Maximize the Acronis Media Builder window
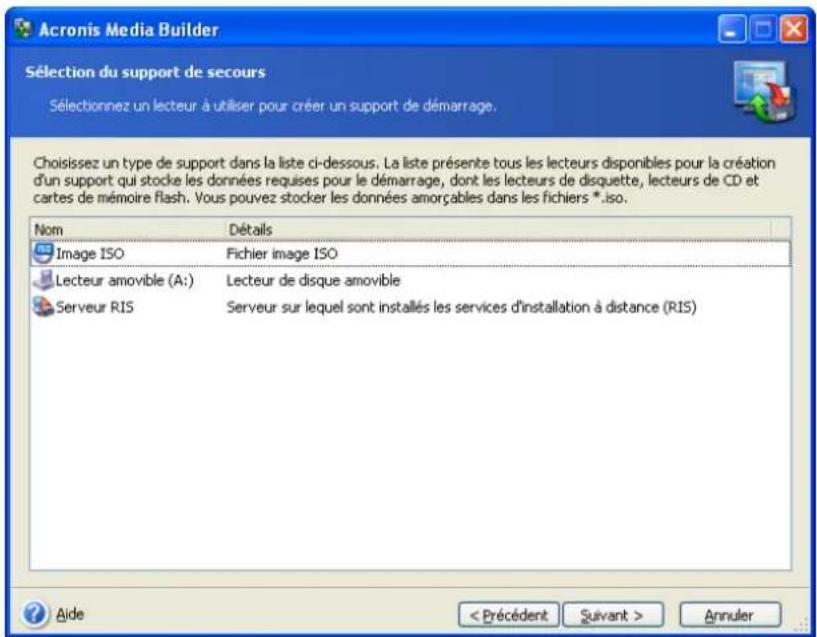Image resolution: width=817 pixels, height=637 pixels. click(x=763, y=29)
